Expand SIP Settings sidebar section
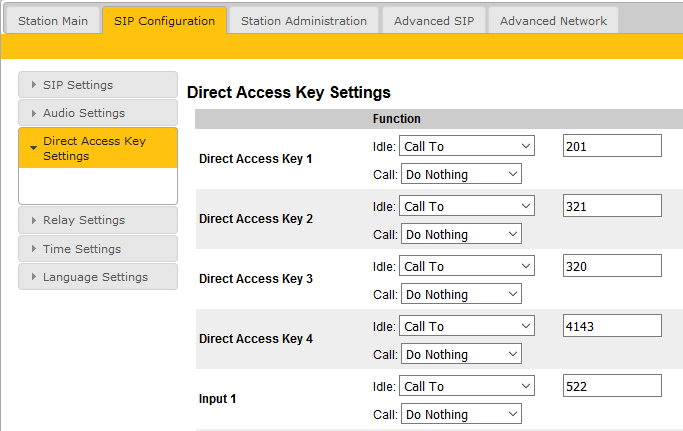The width and height of the screenshot is (683, 431). click(97, 85)
